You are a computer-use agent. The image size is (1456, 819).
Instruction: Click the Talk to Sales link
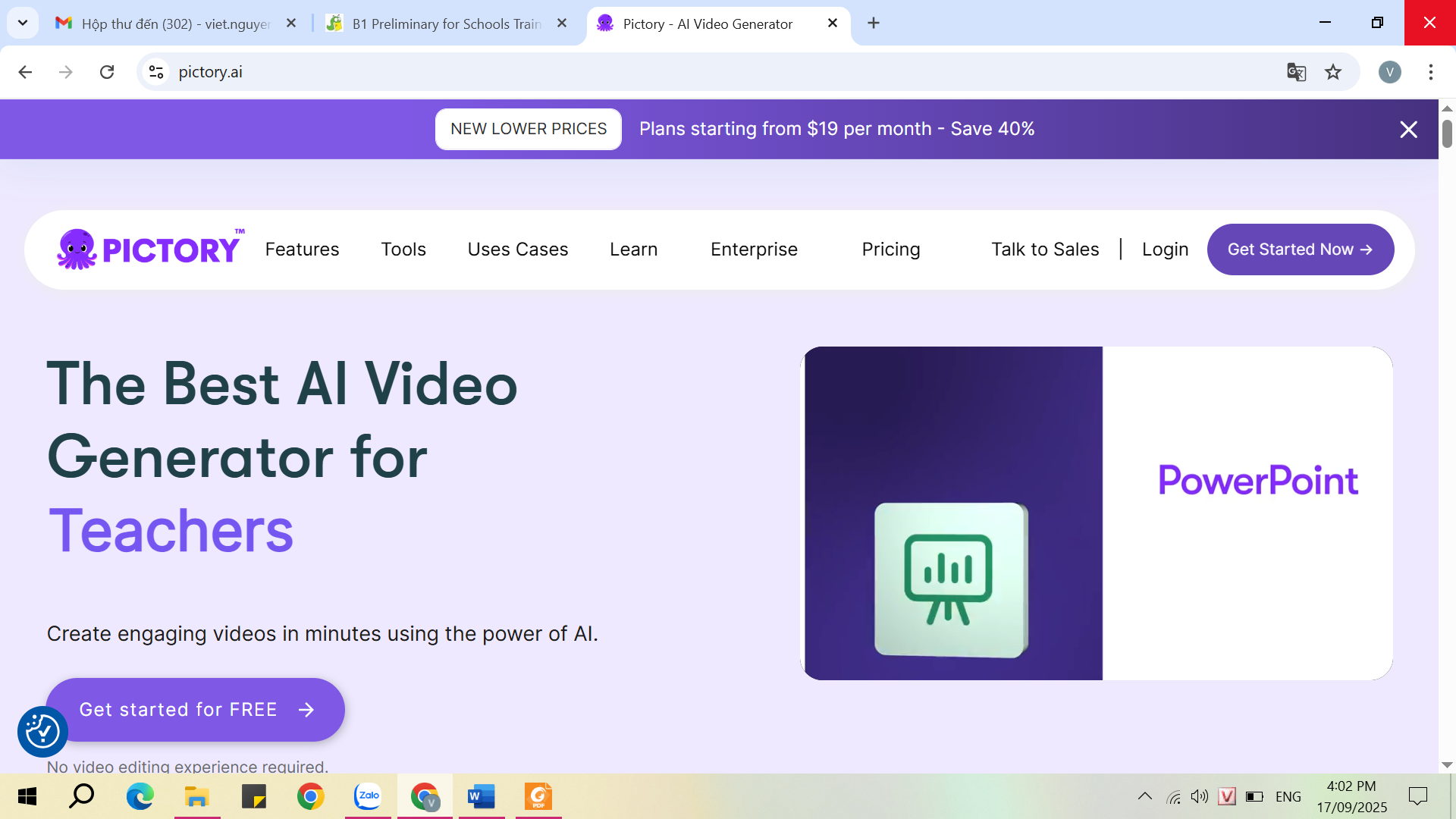coord(1045,249)
